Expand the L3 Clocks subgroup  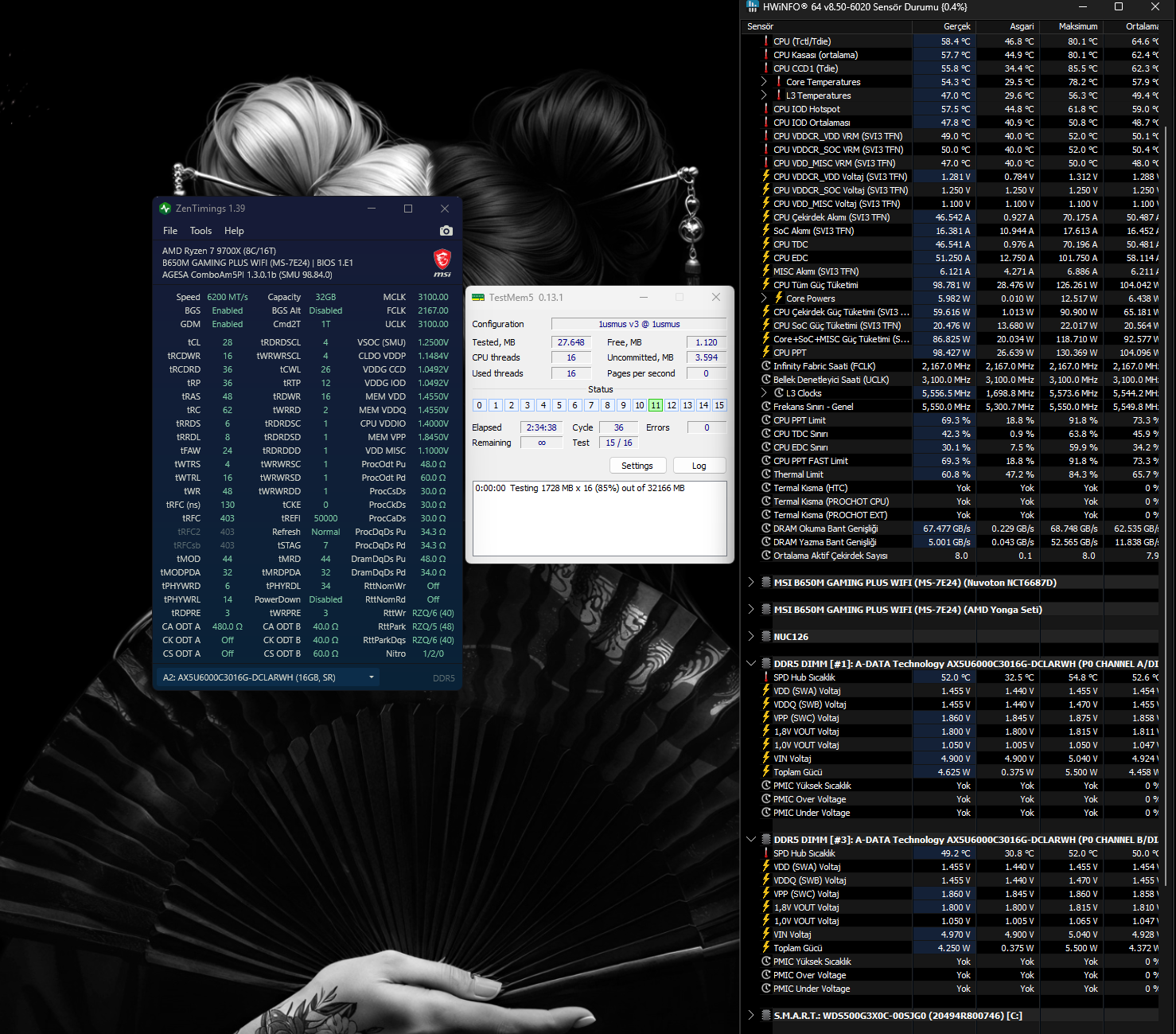(x=764, y=393)
